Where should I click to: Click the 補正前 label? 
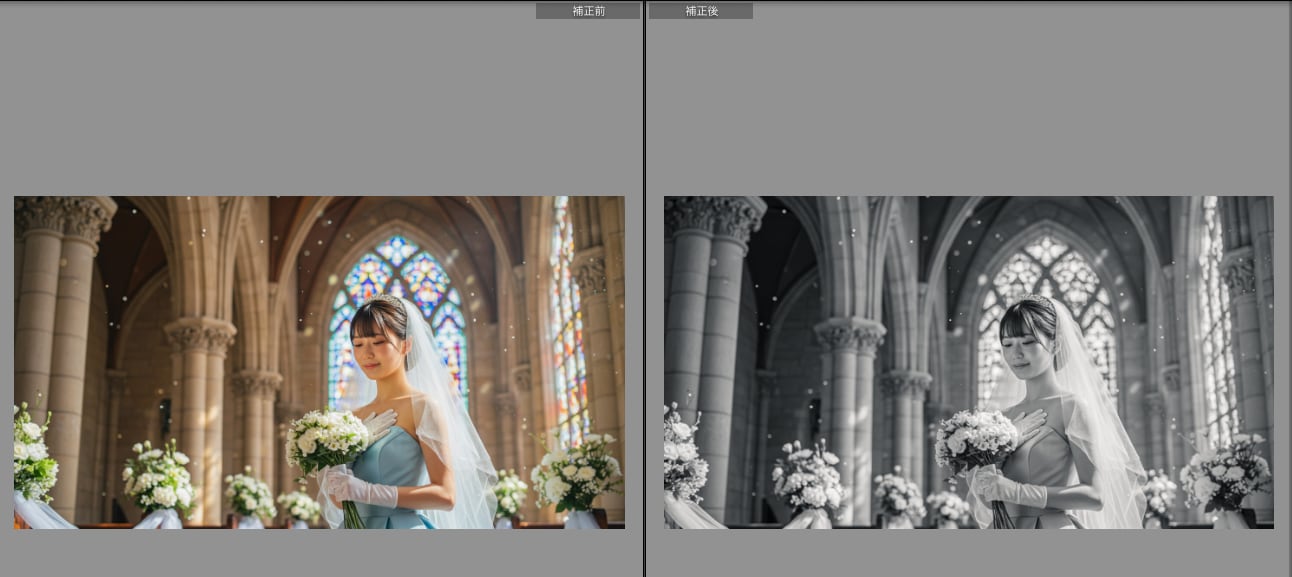pyautogui.click(x=588, y=11)
